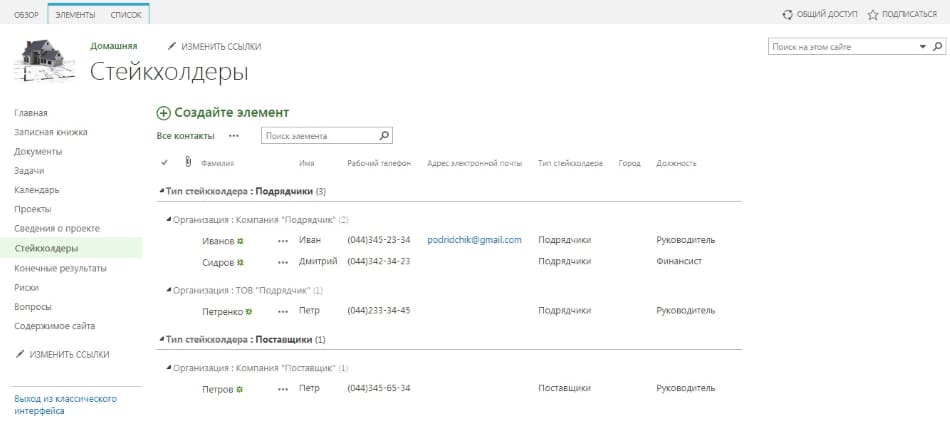Image resolution: width=950 pixels, height=429 pixels.
Task: Click the plus icon to create element
Action: 164,113
